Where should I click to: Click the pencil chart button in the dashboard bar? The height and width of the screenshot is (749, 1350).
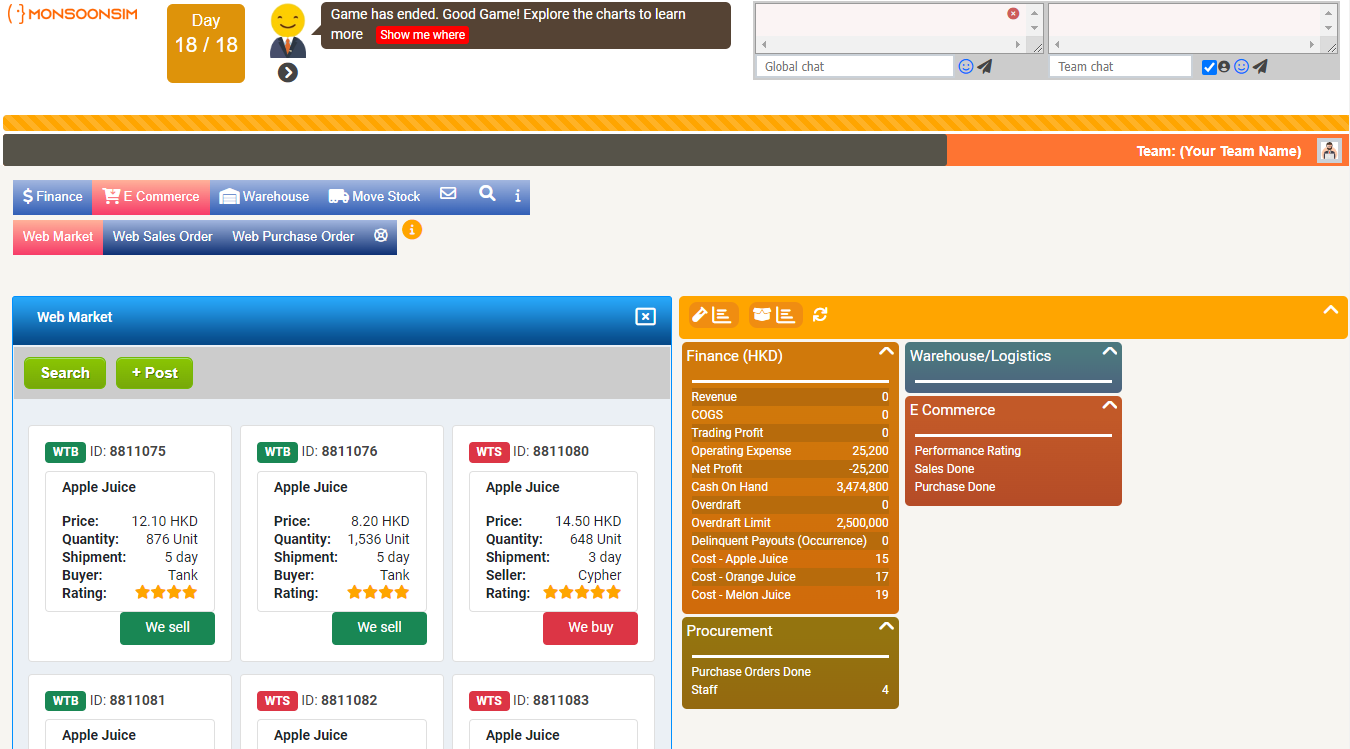point(713,315)
